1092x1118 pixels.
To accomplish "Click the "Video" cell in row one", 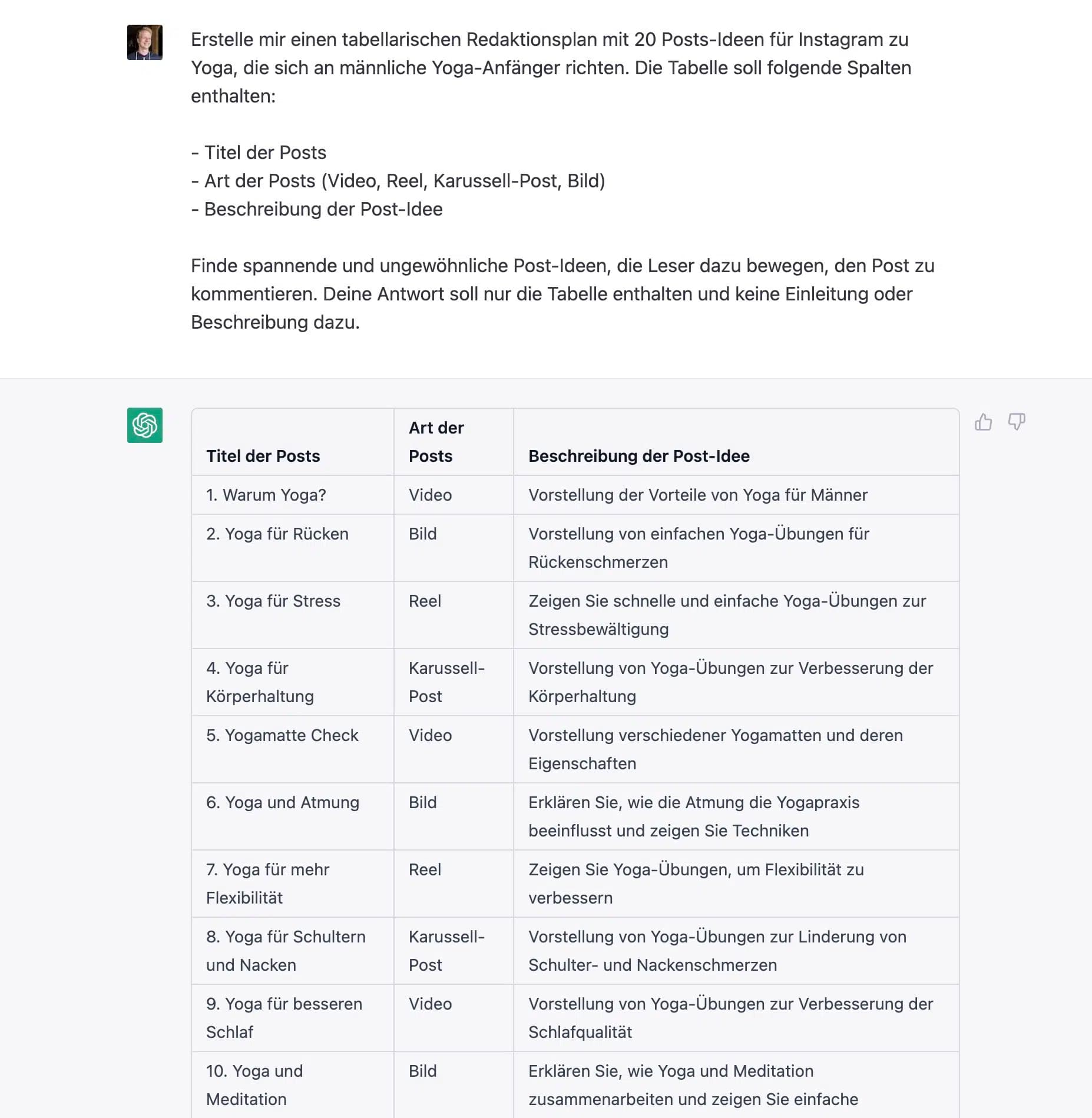I will tap(429, 495).
